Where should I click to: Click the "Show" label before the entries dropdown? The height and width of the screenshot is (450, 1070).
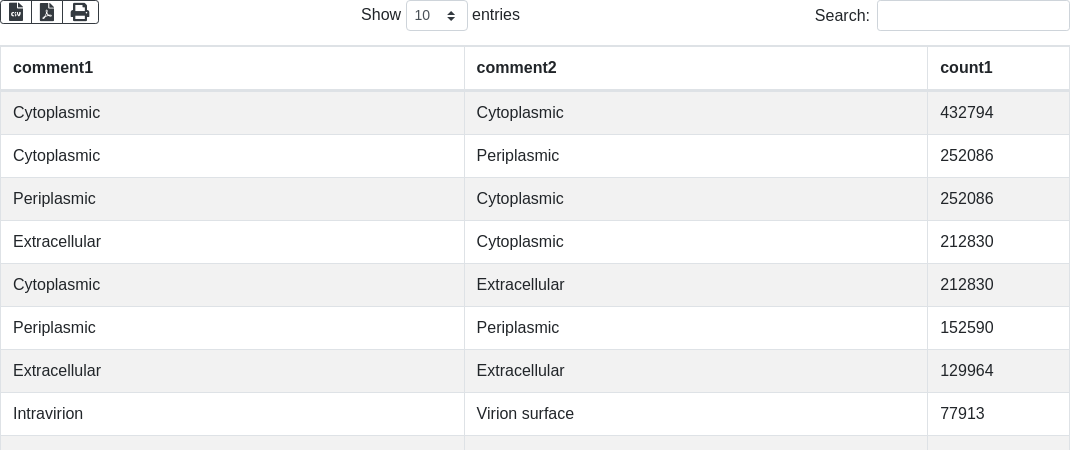tap(381, 15)
